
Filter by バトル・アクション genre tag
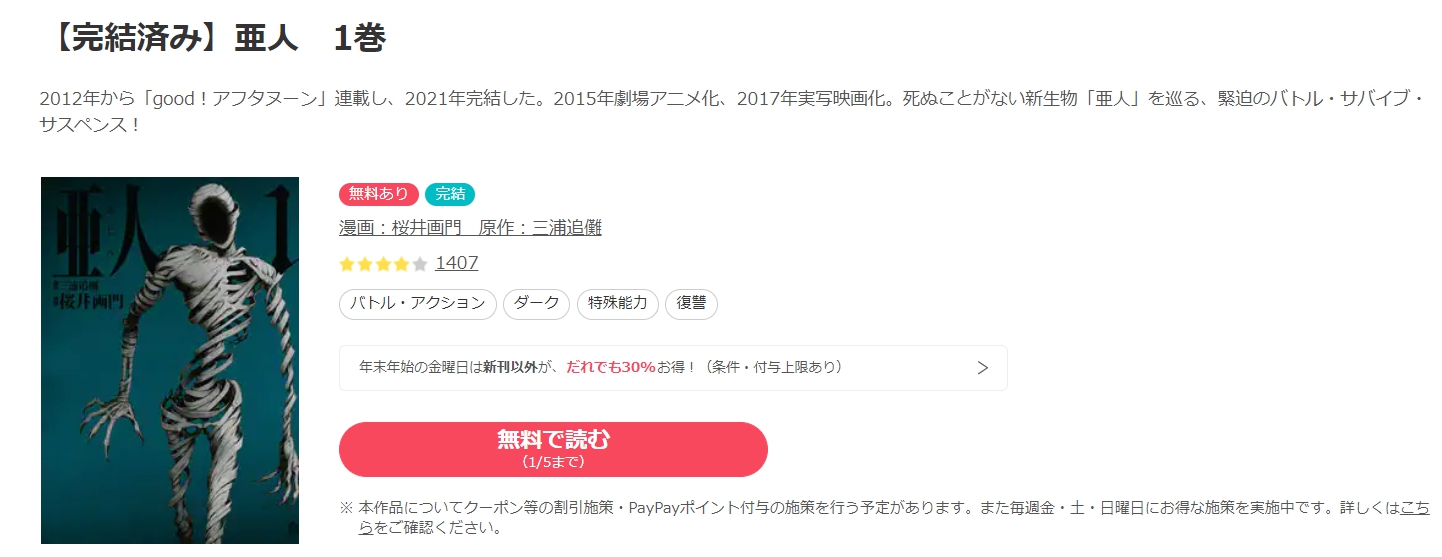418,304
